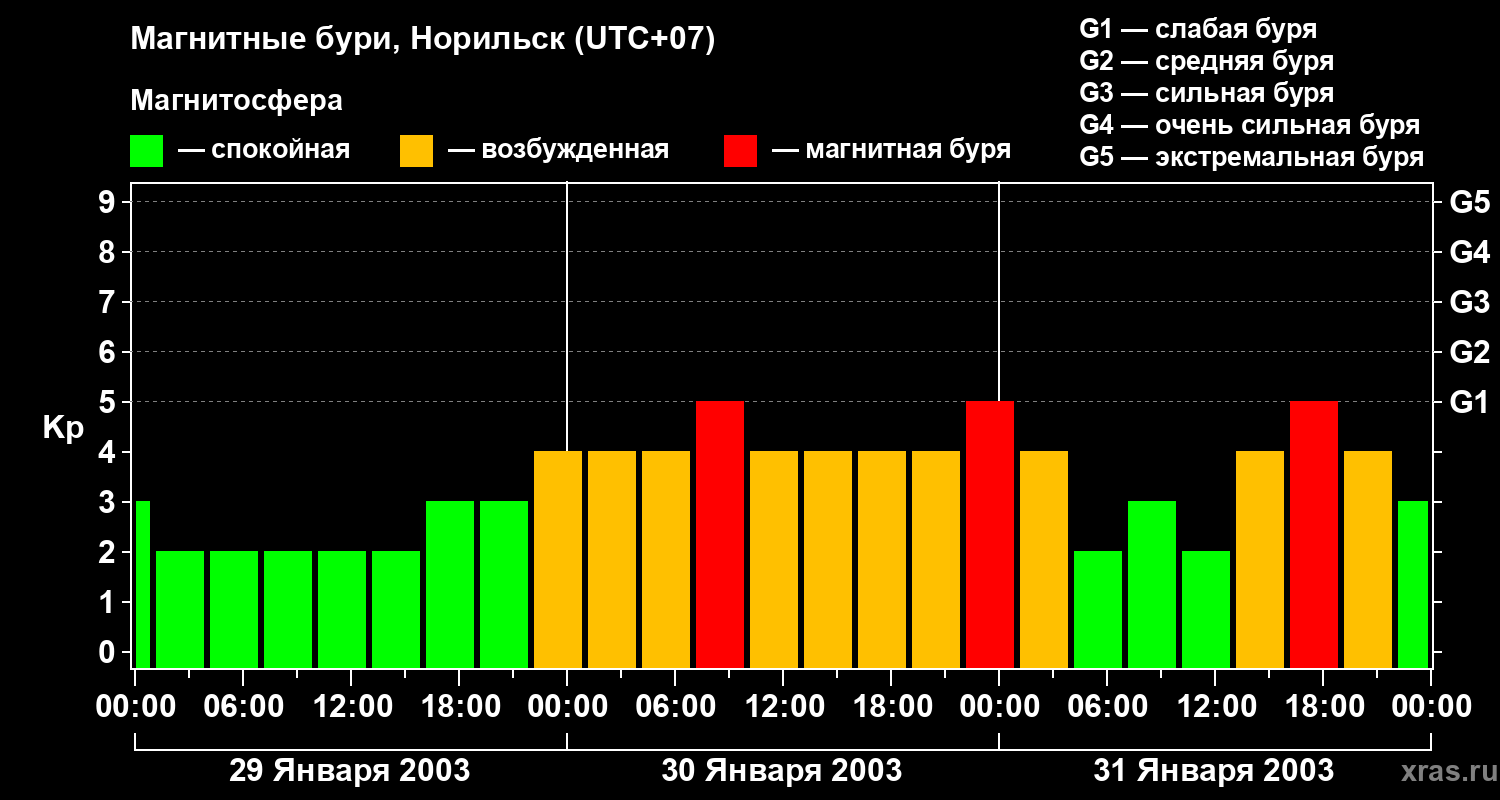Click the red Kp 5 bar on 31 January afternoon
The width and height of the screenshot is (1500, 800).
[1314, 535]
